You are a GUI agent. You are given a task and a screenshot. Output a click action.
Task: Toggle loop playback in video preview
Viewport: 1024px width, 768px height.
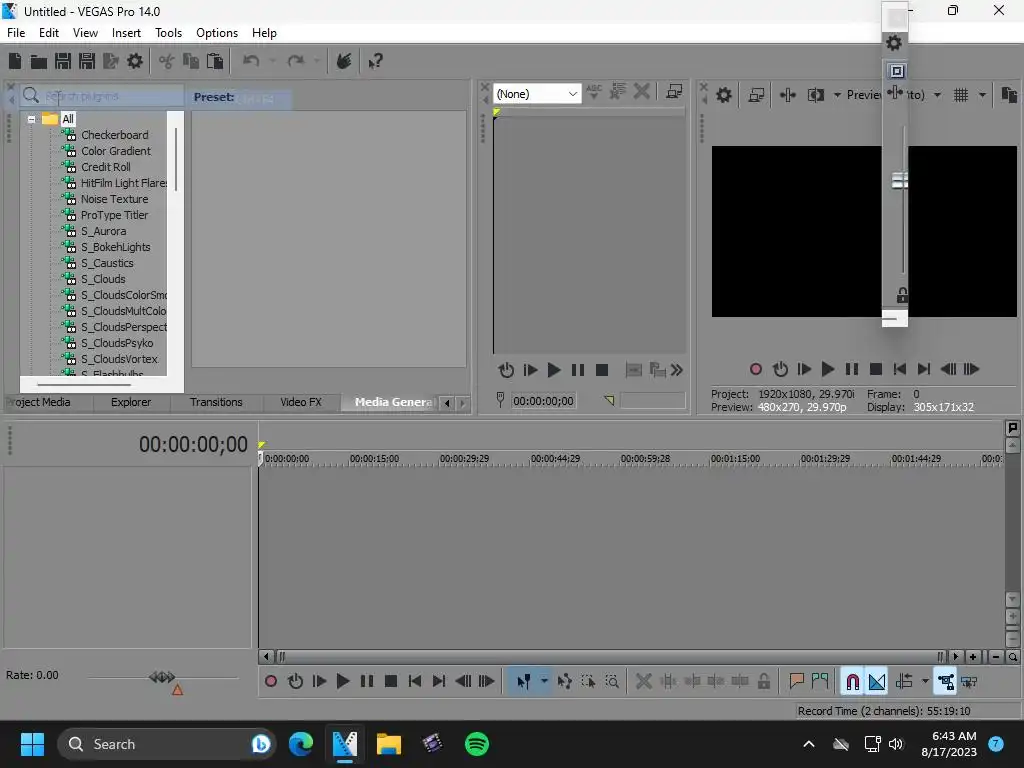coord(780,370)
